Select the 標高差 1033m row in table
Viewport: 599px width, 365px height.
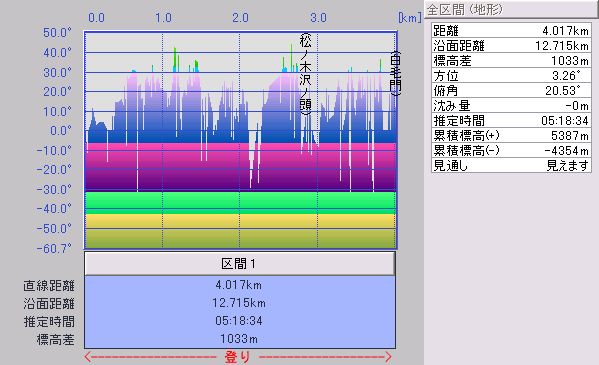[x=511, y=60]
